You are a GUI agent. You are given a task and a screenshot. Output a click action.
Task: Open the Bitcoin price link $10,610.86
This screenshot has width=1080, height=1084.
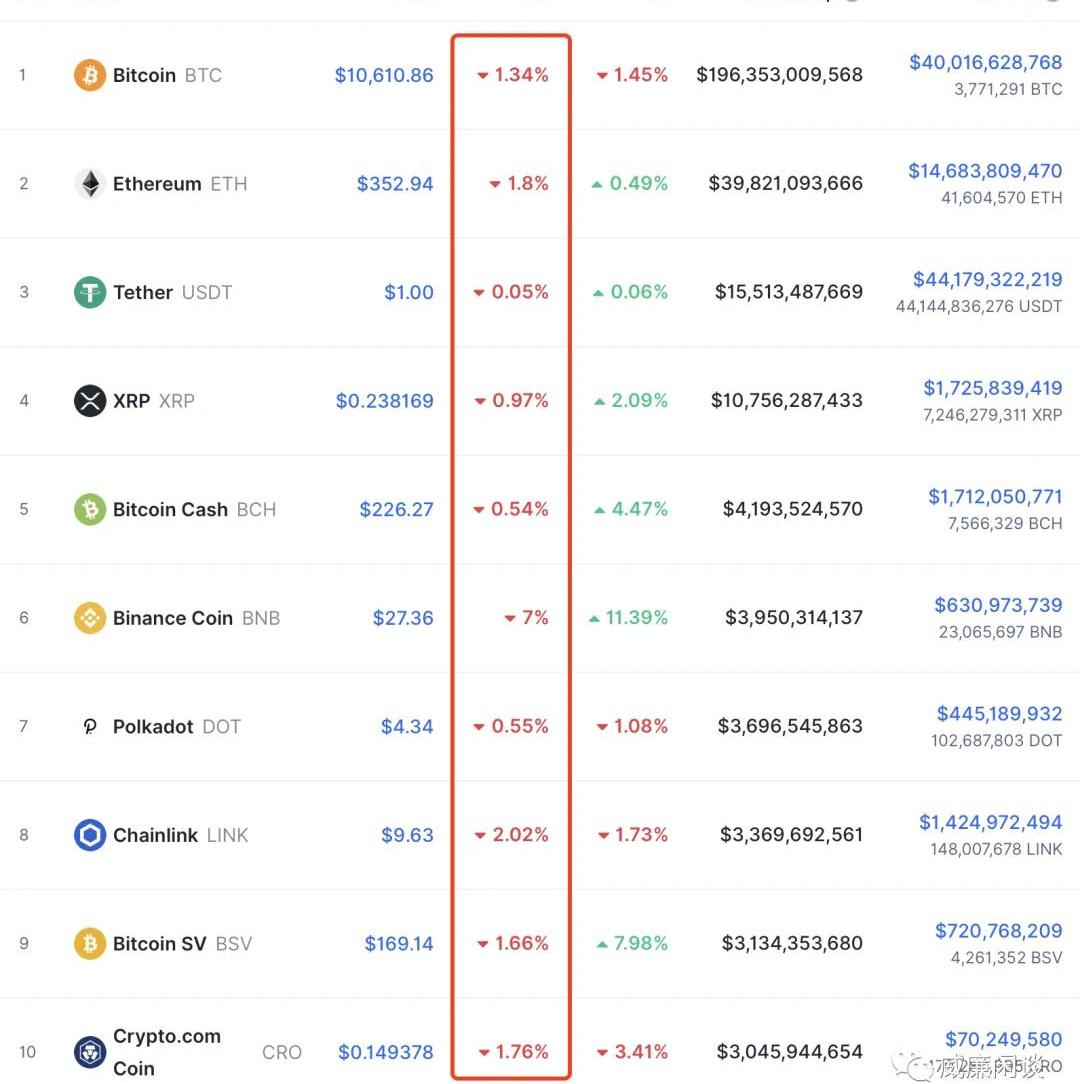pyautogui.click(x=384, y=75)
